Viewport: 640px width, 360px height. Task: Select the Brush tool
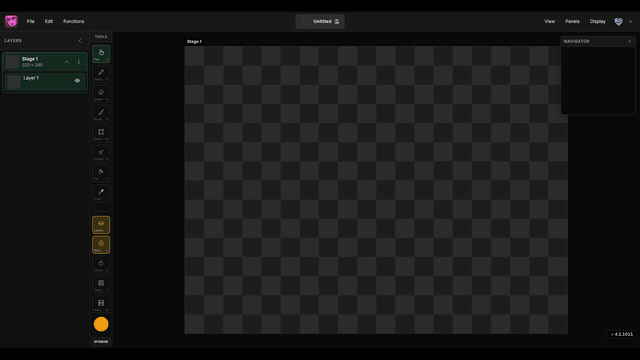101,114
